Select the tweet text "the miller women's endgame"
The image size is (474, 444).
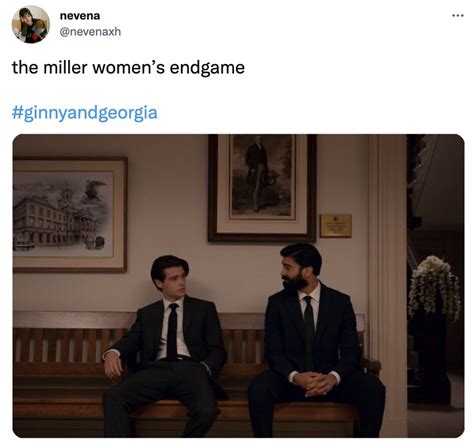coord(128,68)
